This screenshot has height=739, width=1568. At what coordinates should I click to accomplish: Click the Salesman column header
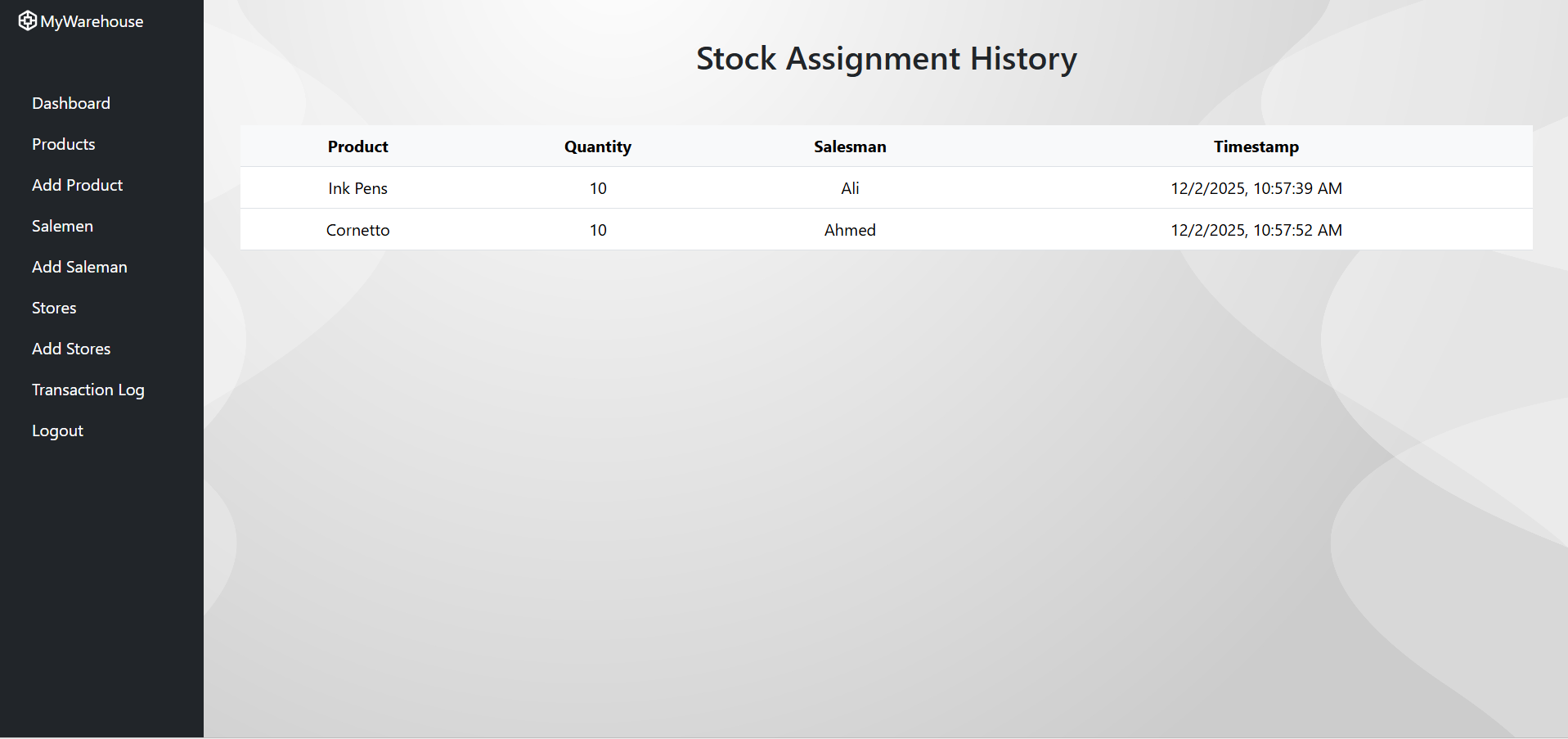tap(850, 146)
